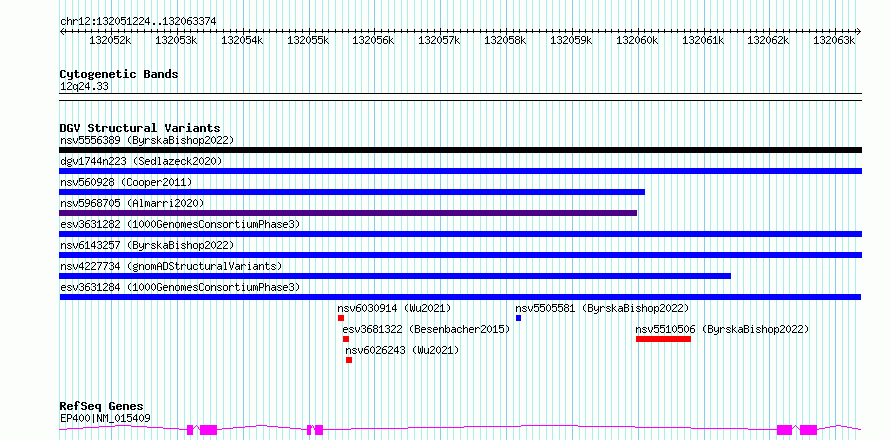890x440 pixels.
Task: Open label esv3681322 (Besenbacher2015)
Action: pos(426,329)
